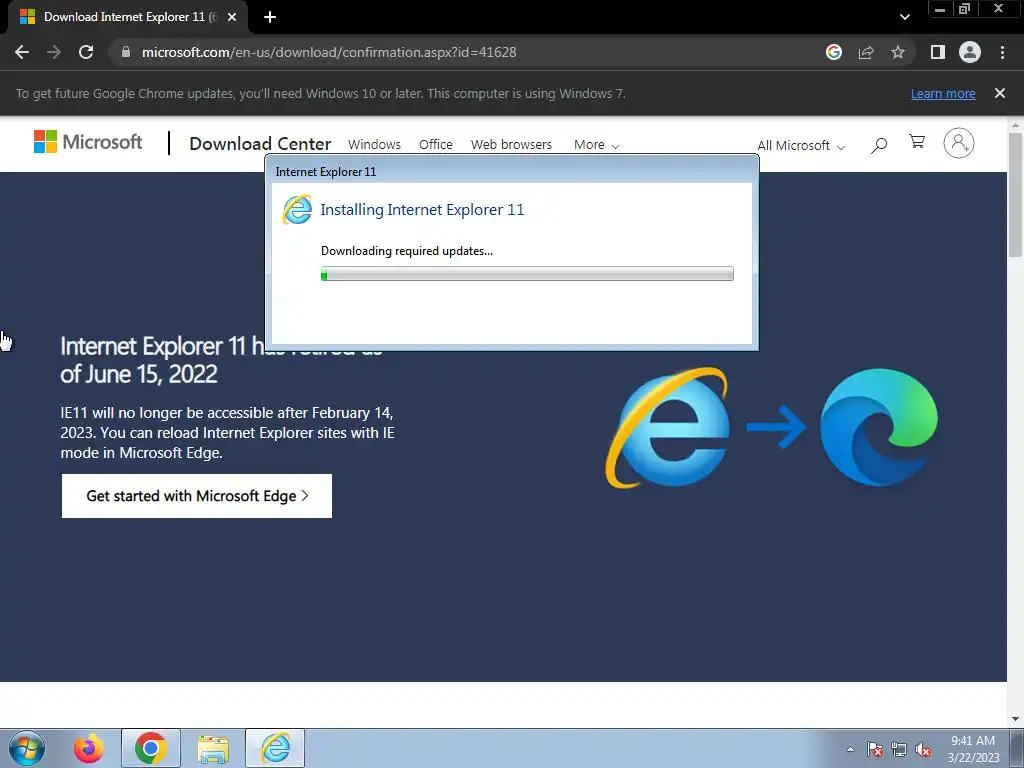The image size is (1024, 768).
Task: Reload the Microsoft download page
Action: [x=86, y=52]
